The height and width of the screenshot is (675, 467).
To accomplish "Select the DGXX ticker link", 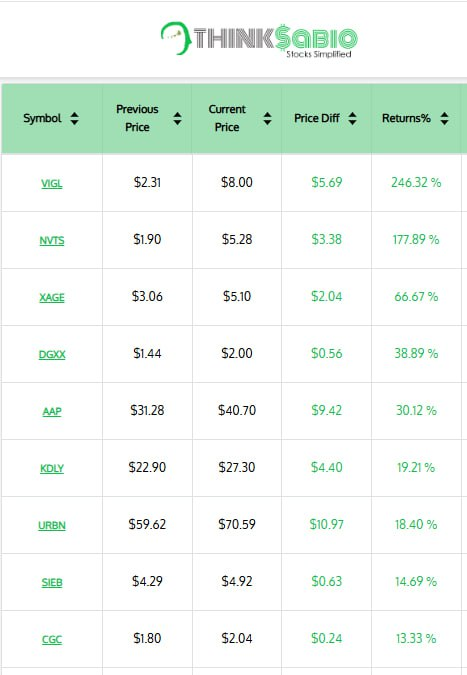I will pyautogui.click(x=52, y=355).
